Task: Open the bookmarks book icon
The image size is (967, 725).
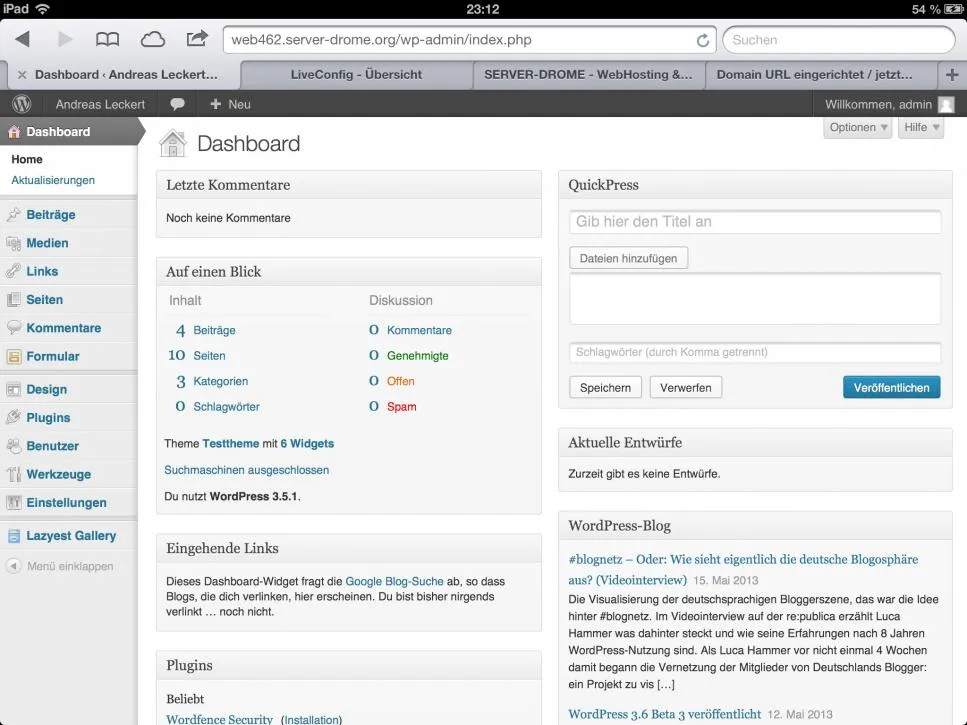Action: [107, 39]
